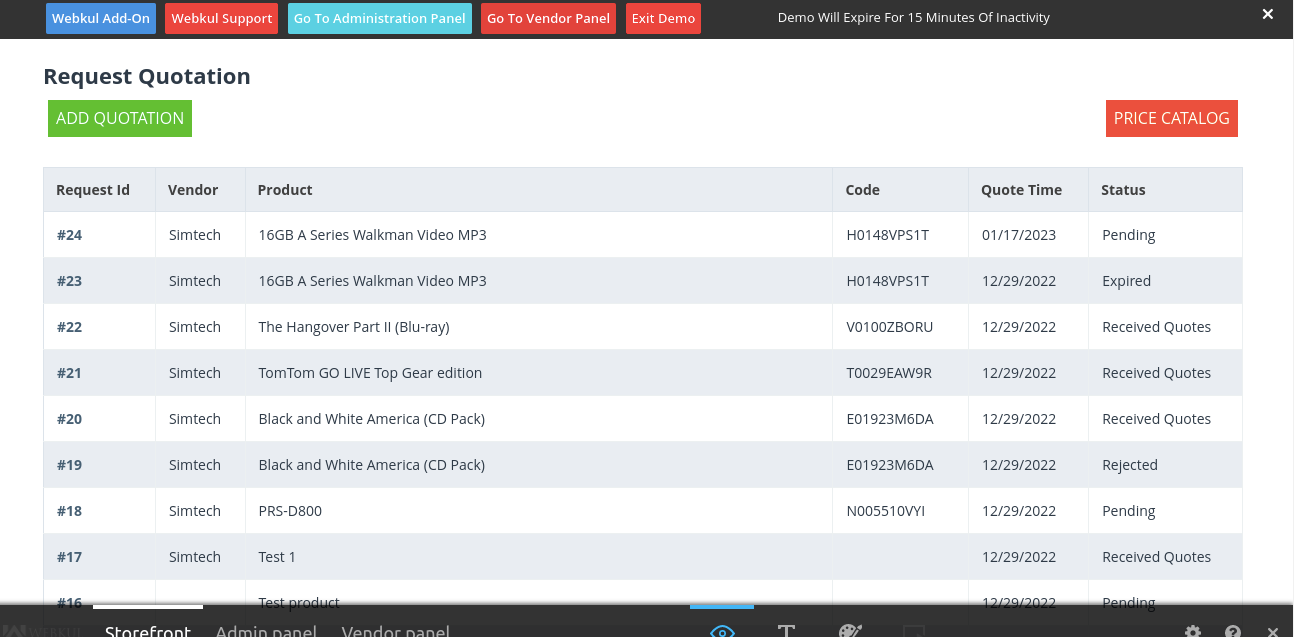Toggle the eye preview icon in bottom toolbar
Image resolution: width=1294 pixels, height=637 pixels.
[x=722, y=632]
